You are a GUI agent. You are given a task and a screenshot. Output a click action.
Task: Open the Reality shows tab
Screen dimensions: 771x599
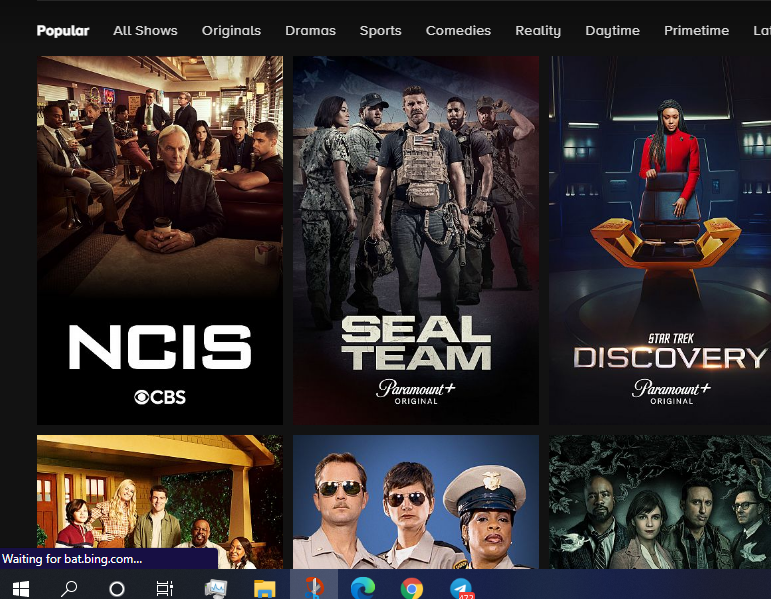coord(538,30)
